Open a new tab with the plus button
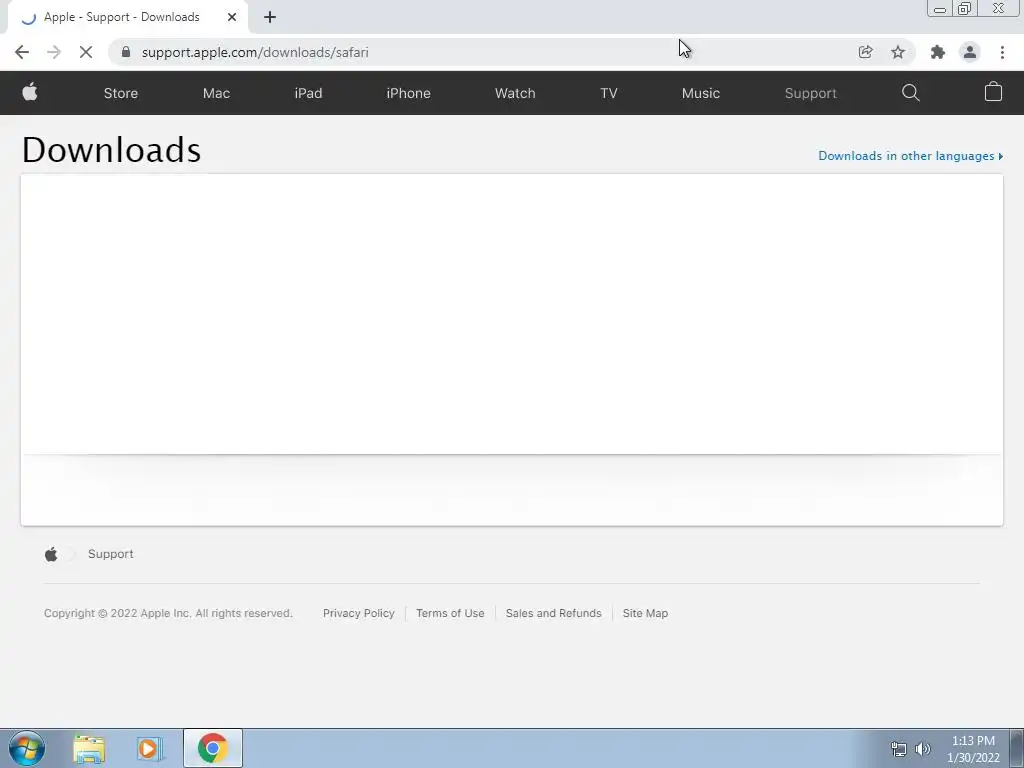This screenshot has height=768, width=1024. [270, 17]
